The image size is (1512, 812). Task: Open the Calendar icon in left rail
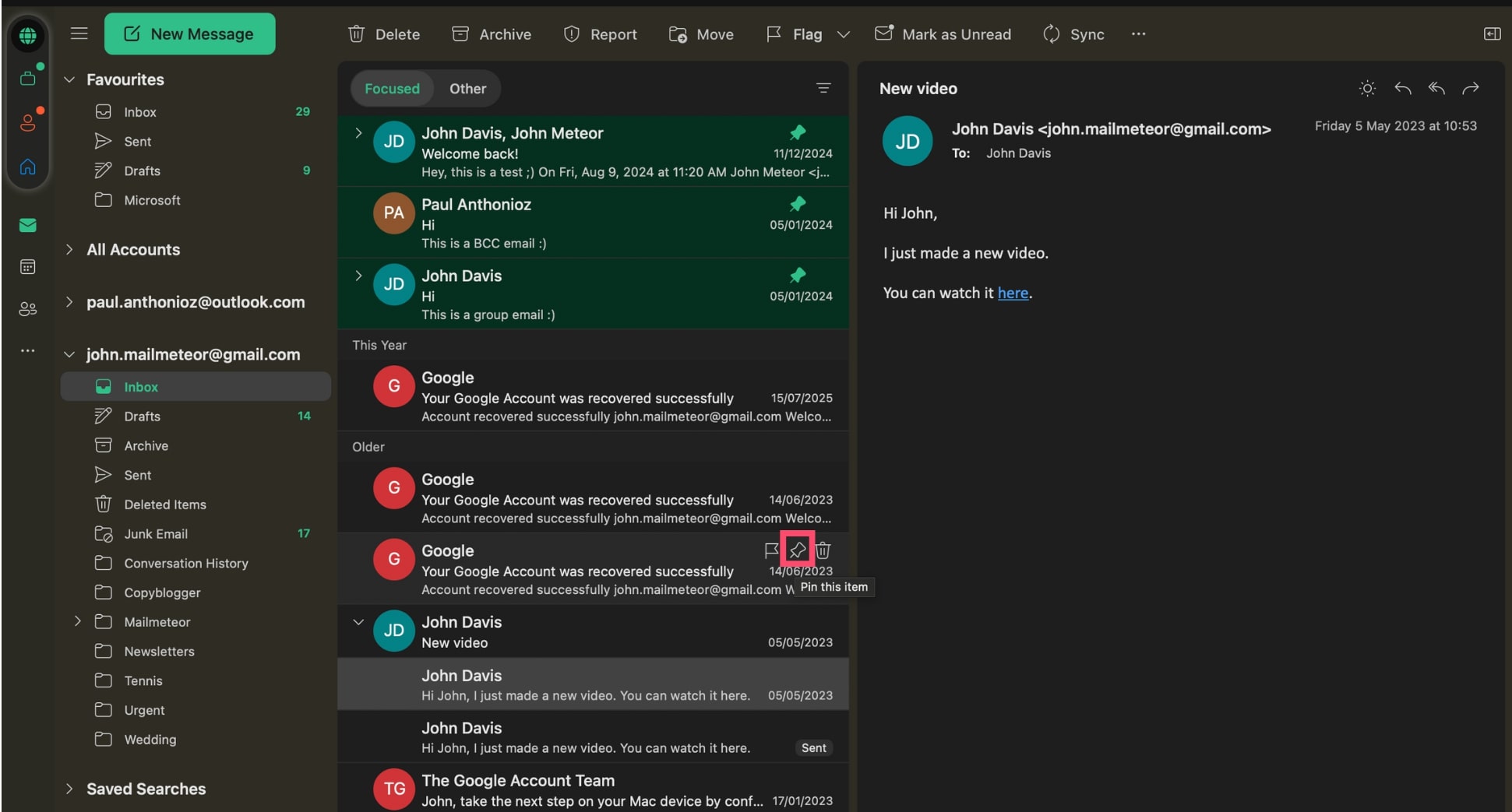28,266
